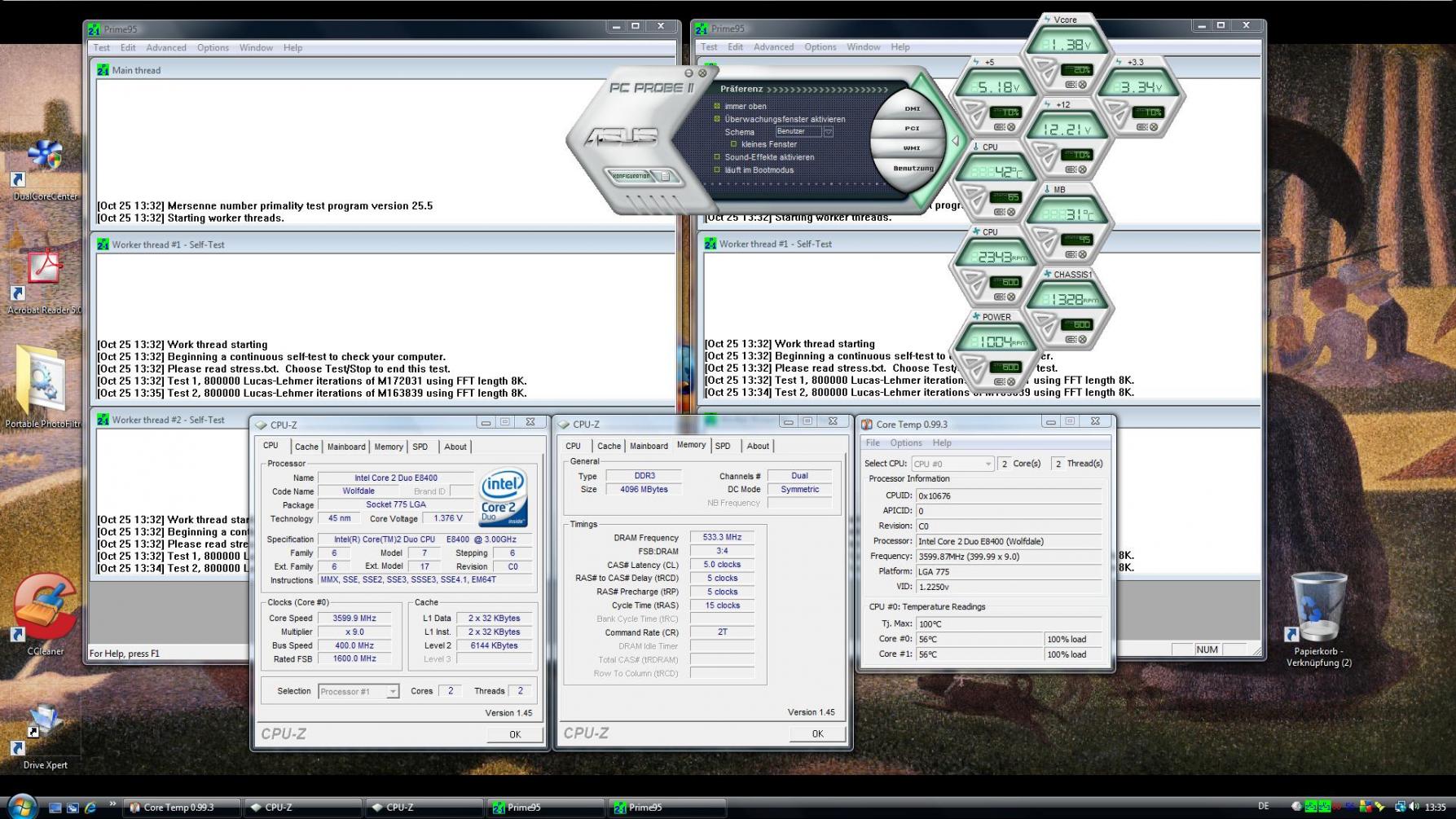The height and width of the screenshot is (819, 1456).
Task: Open the Advanced menu in left Prime95
Action: coord(166,48)
